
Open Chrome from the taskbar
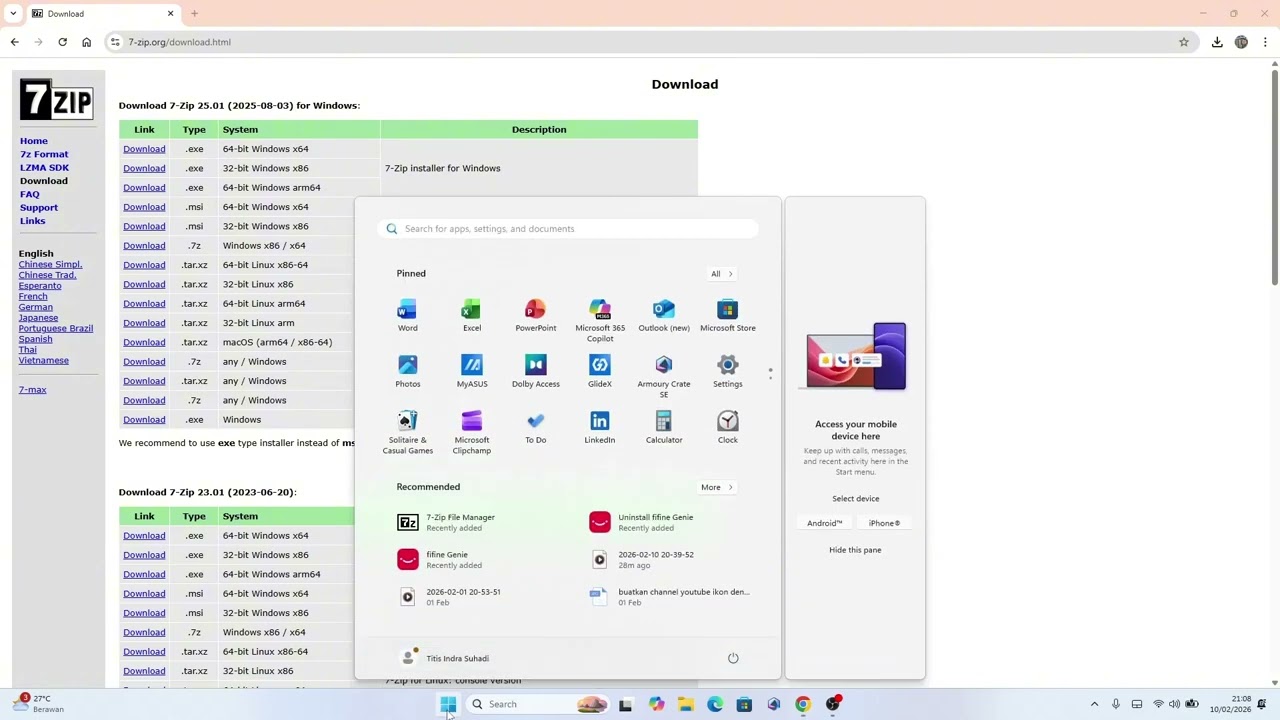pos(803,704)
